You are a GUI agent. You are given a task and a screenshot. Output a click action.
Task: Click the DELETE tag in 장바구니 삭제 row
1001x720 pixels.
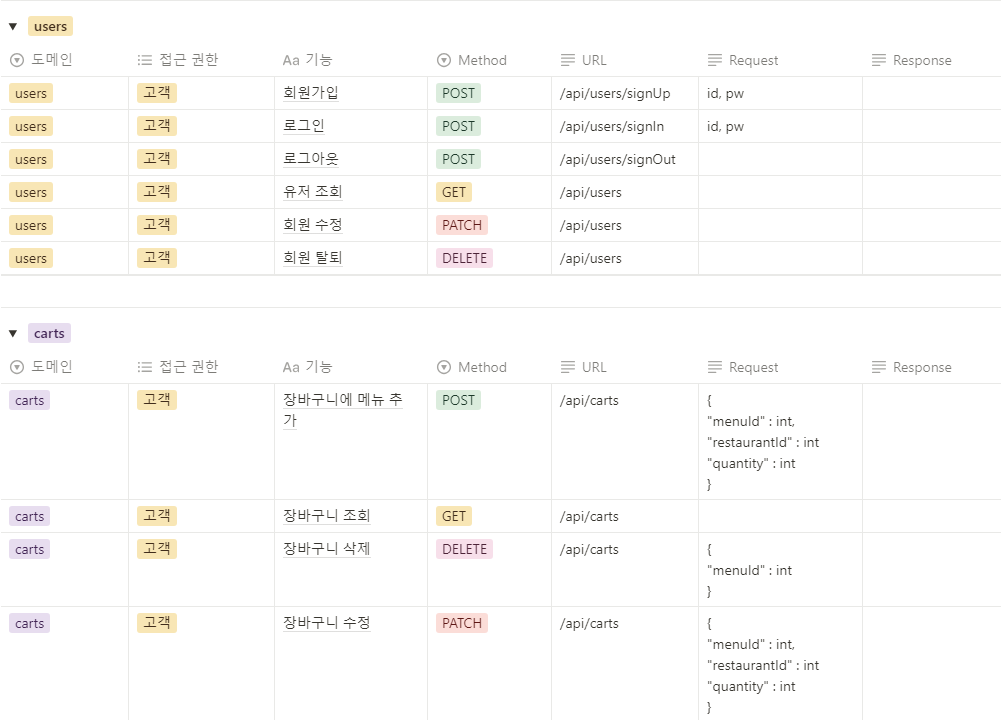click(x=464, y=550)
